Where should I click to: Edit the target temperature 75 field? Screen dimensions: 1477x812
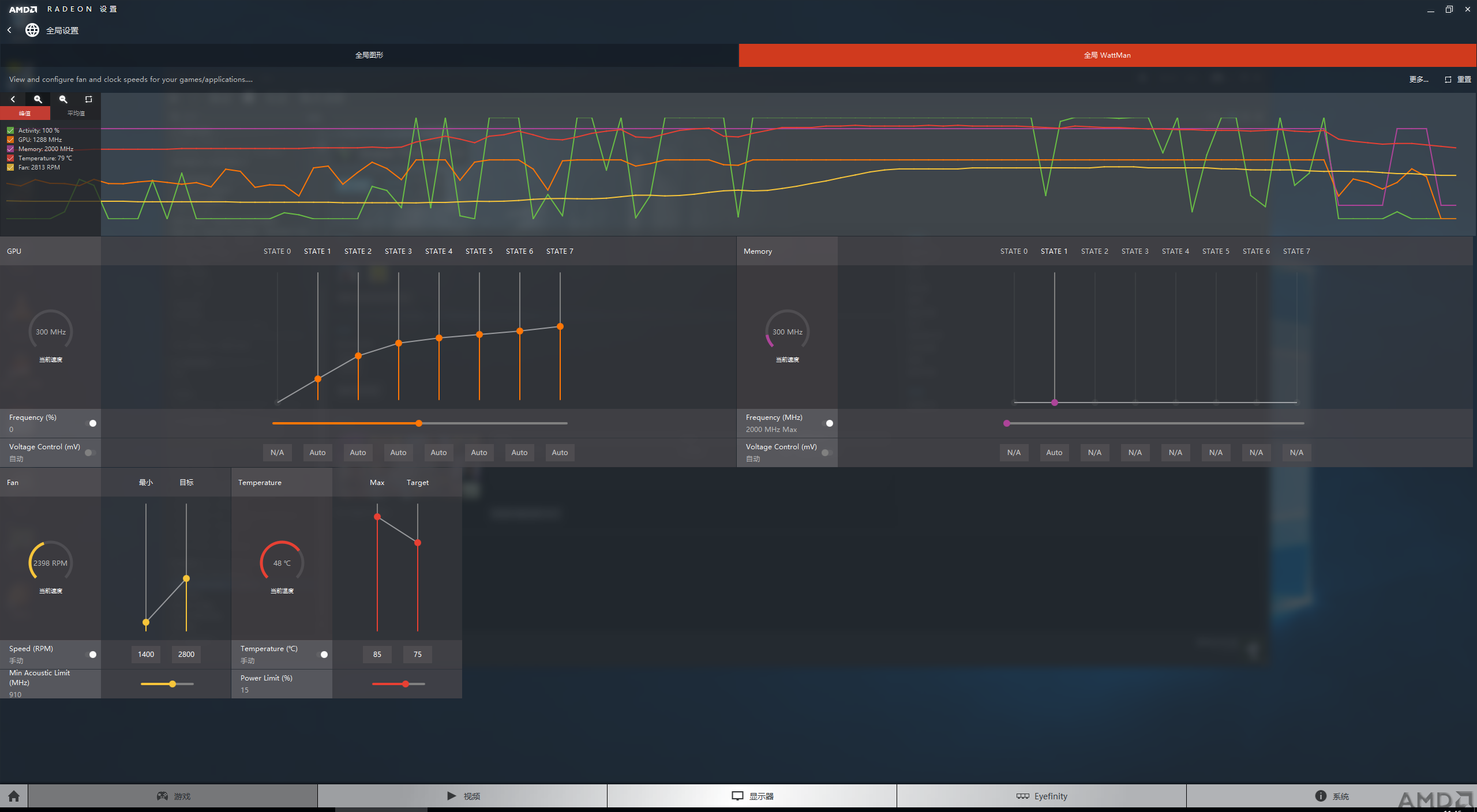(418, 655)
